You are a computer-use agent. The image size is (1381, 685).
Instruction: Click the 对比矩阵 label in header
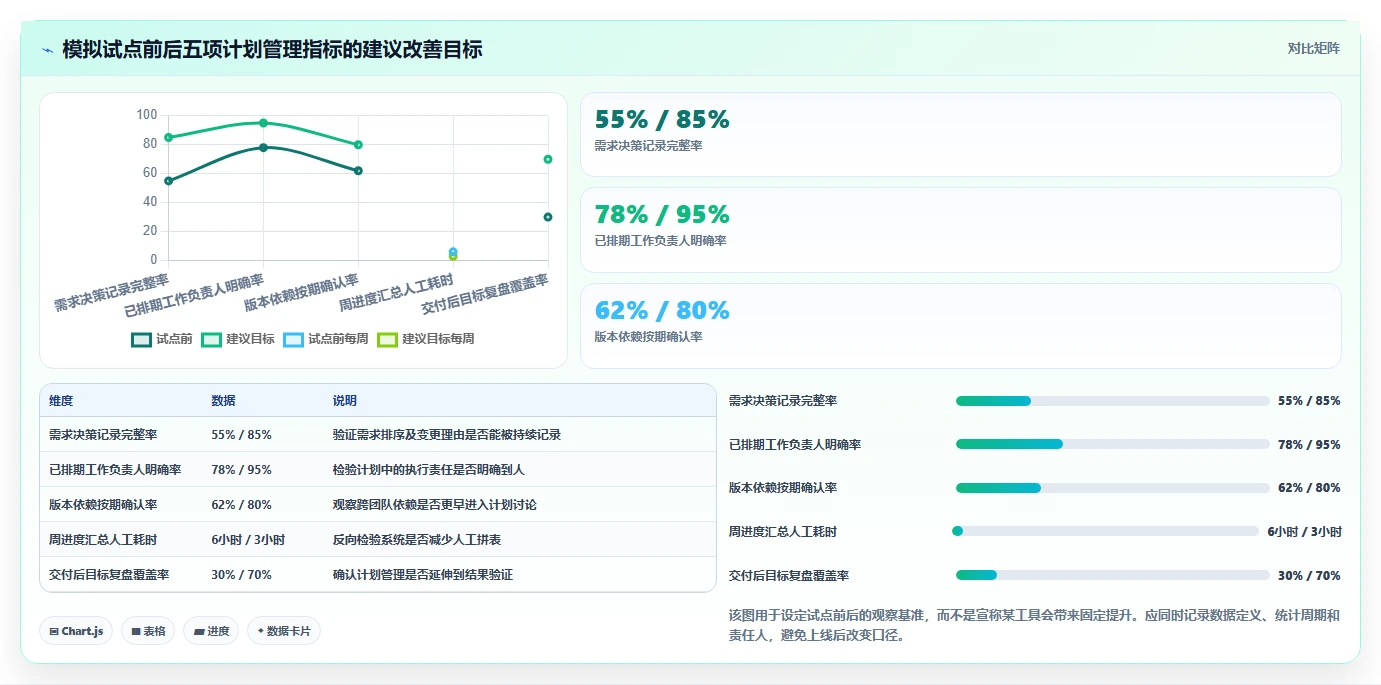point(1313,48)
